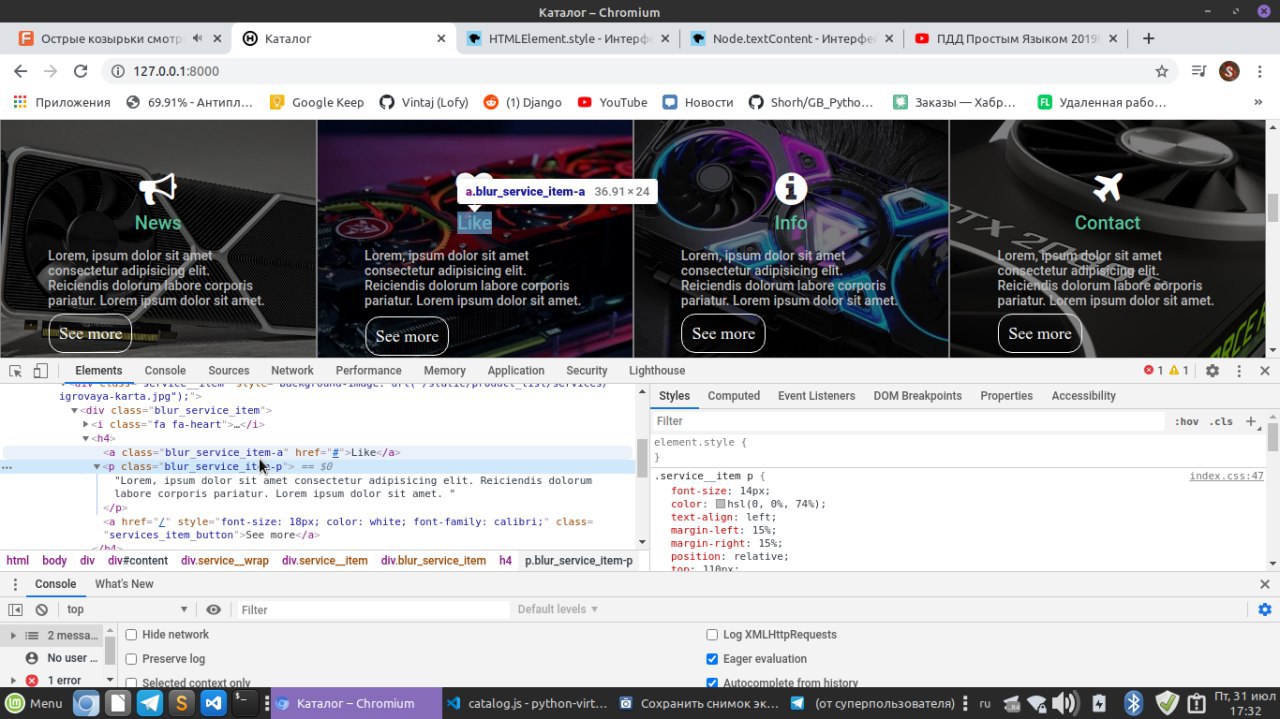
Task: Collapse the h4 node triangle
Action: tap(86, 438)
